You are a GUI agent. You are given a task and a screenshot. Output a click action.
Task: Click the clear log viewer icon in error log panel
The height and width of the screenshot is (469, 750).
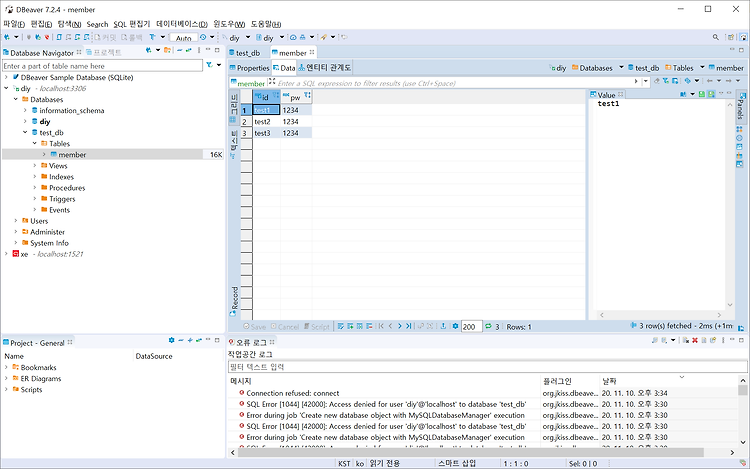(x=685, y=340)
